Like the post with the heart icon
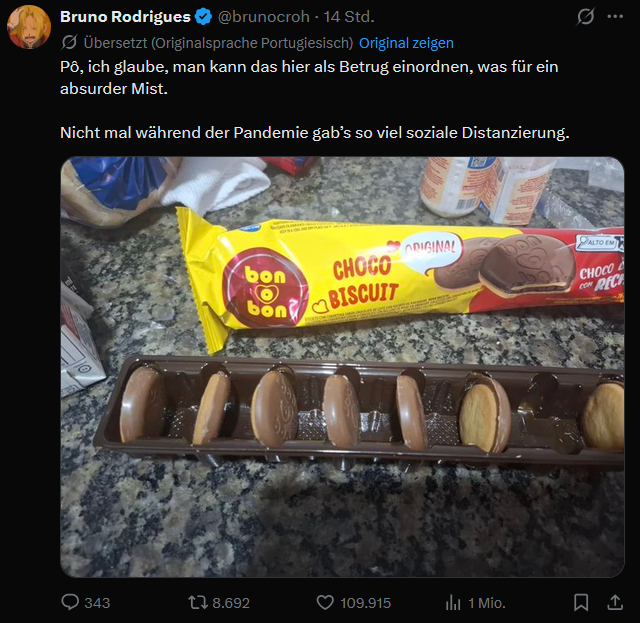 [x=325, y=603]
